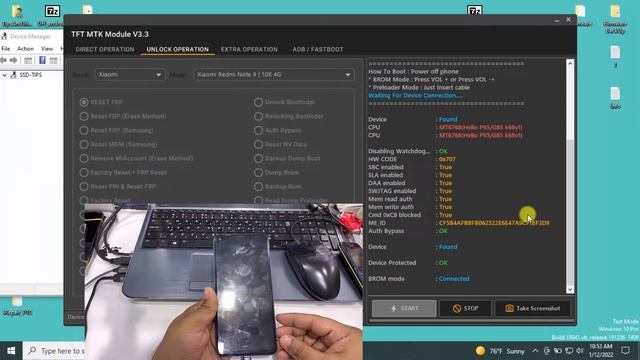Select Remove MiAccount (Erase Method)

(84, 158)
